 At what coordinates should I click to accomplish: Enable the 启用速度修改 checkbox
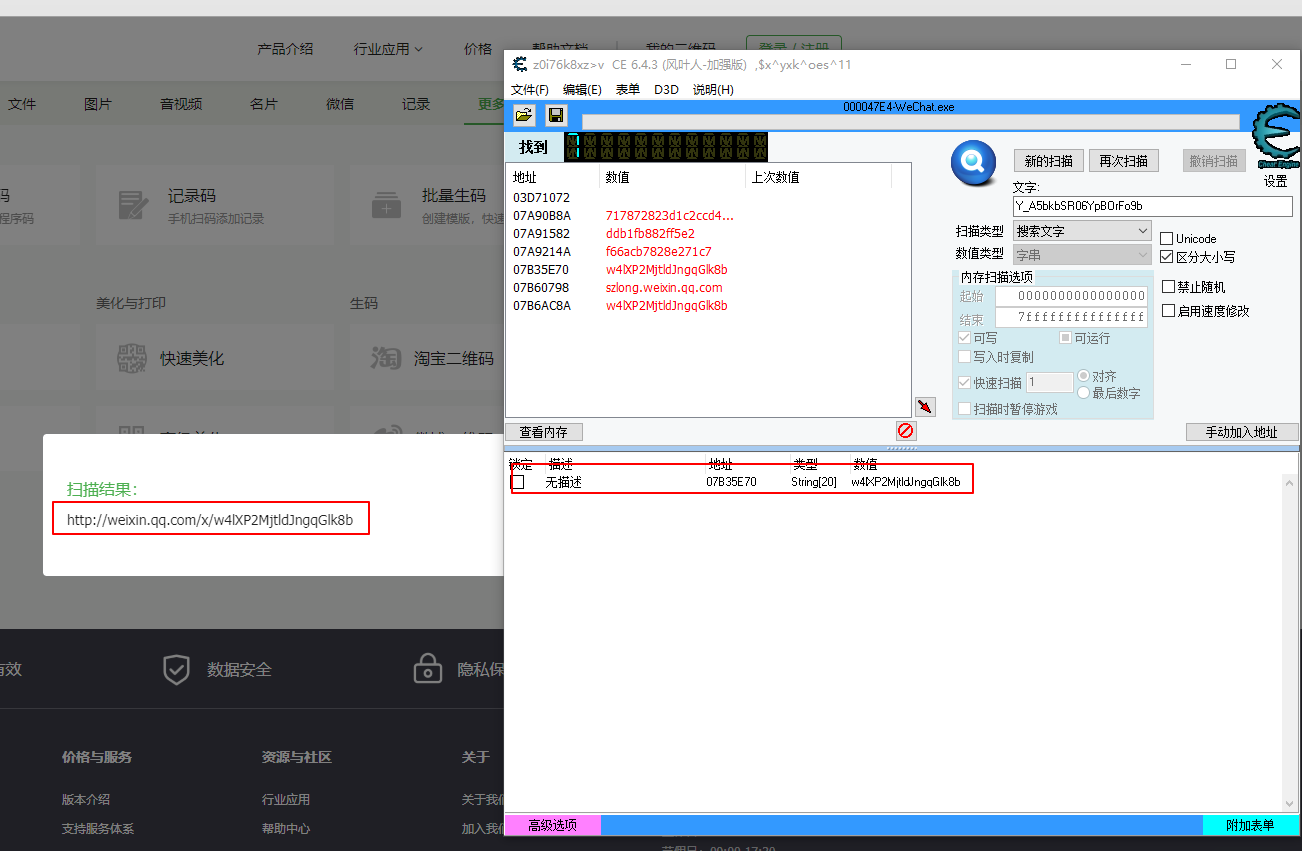point(1168,311)
